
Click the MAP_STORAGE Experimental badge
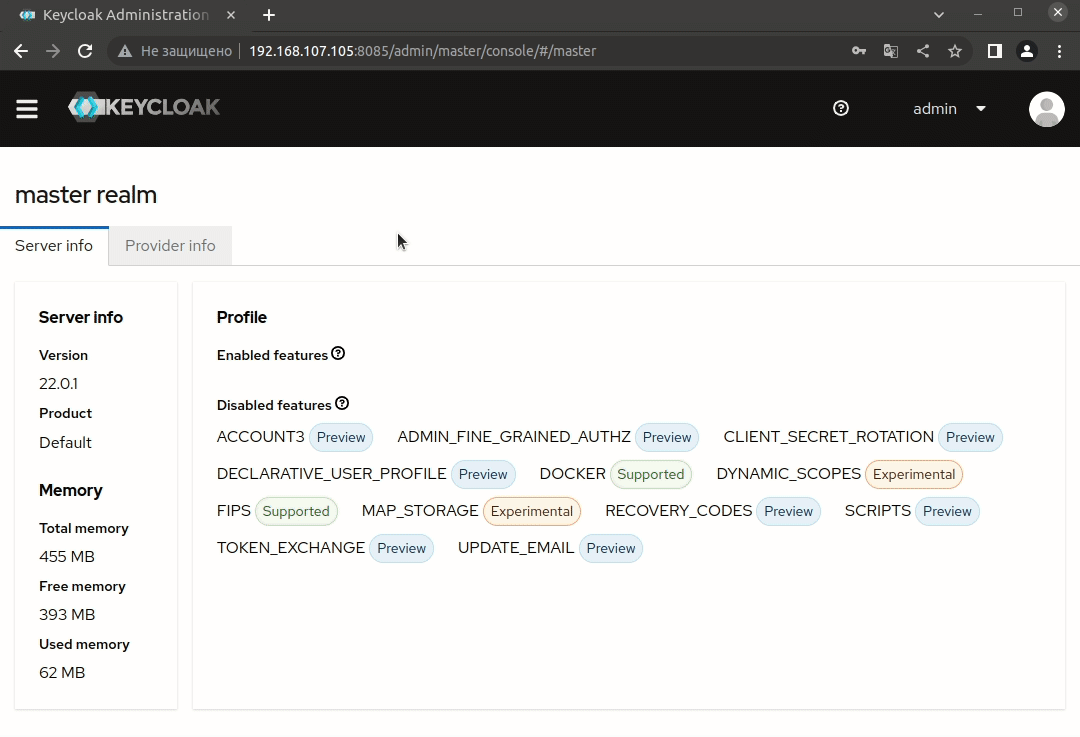532,512
